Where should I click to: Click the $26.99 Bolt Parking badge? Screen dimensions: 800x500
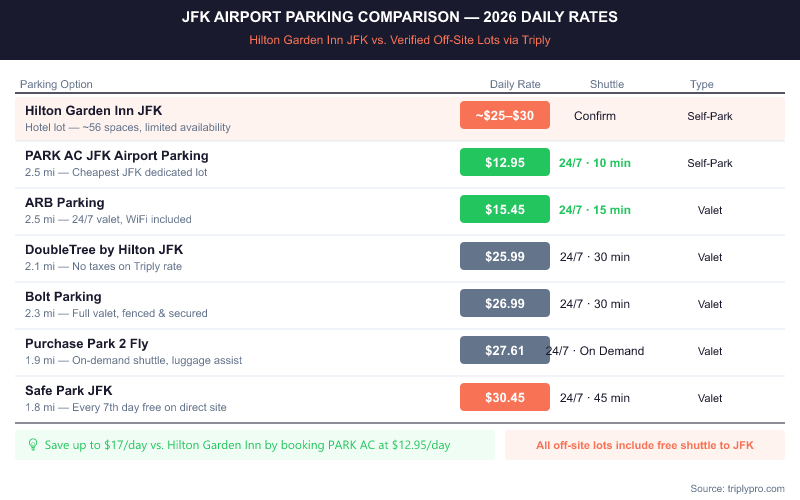point(505,304)
